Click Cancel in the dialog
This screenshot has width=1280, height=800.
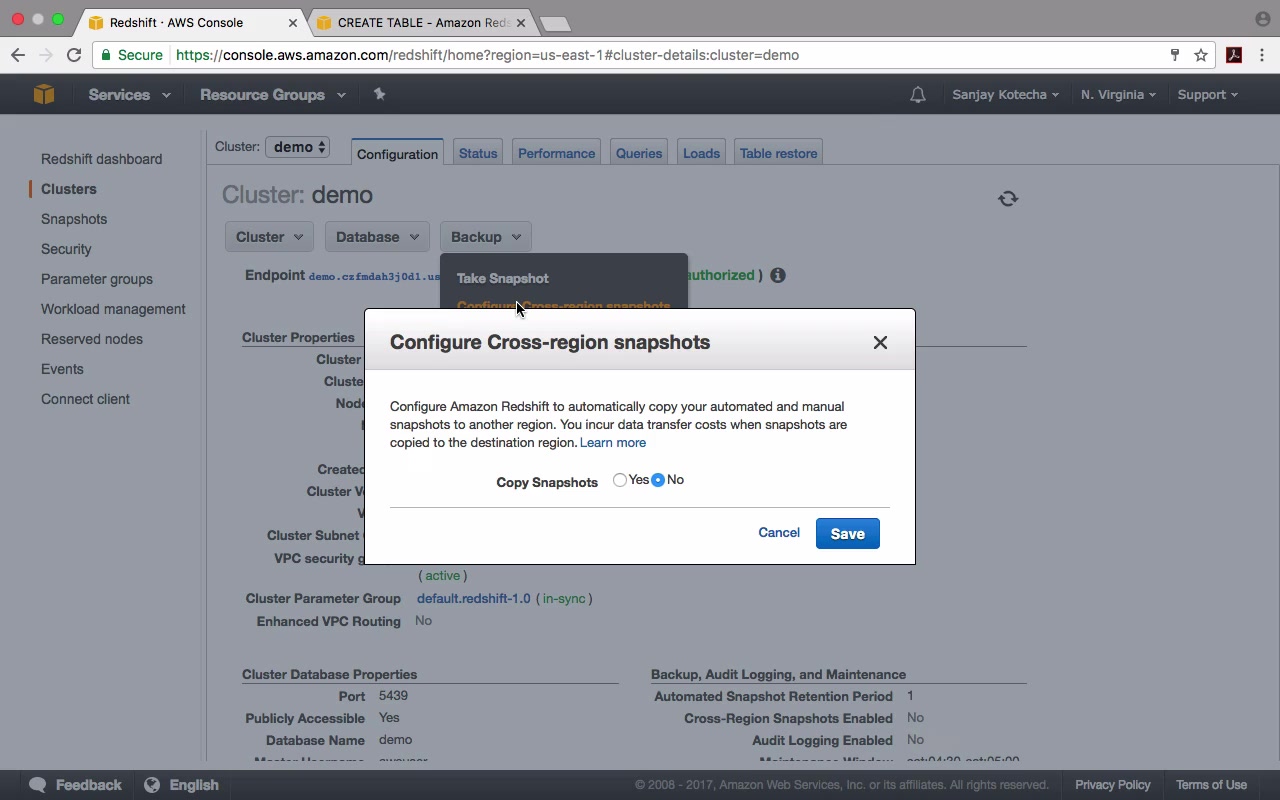(x=779, y=533)
